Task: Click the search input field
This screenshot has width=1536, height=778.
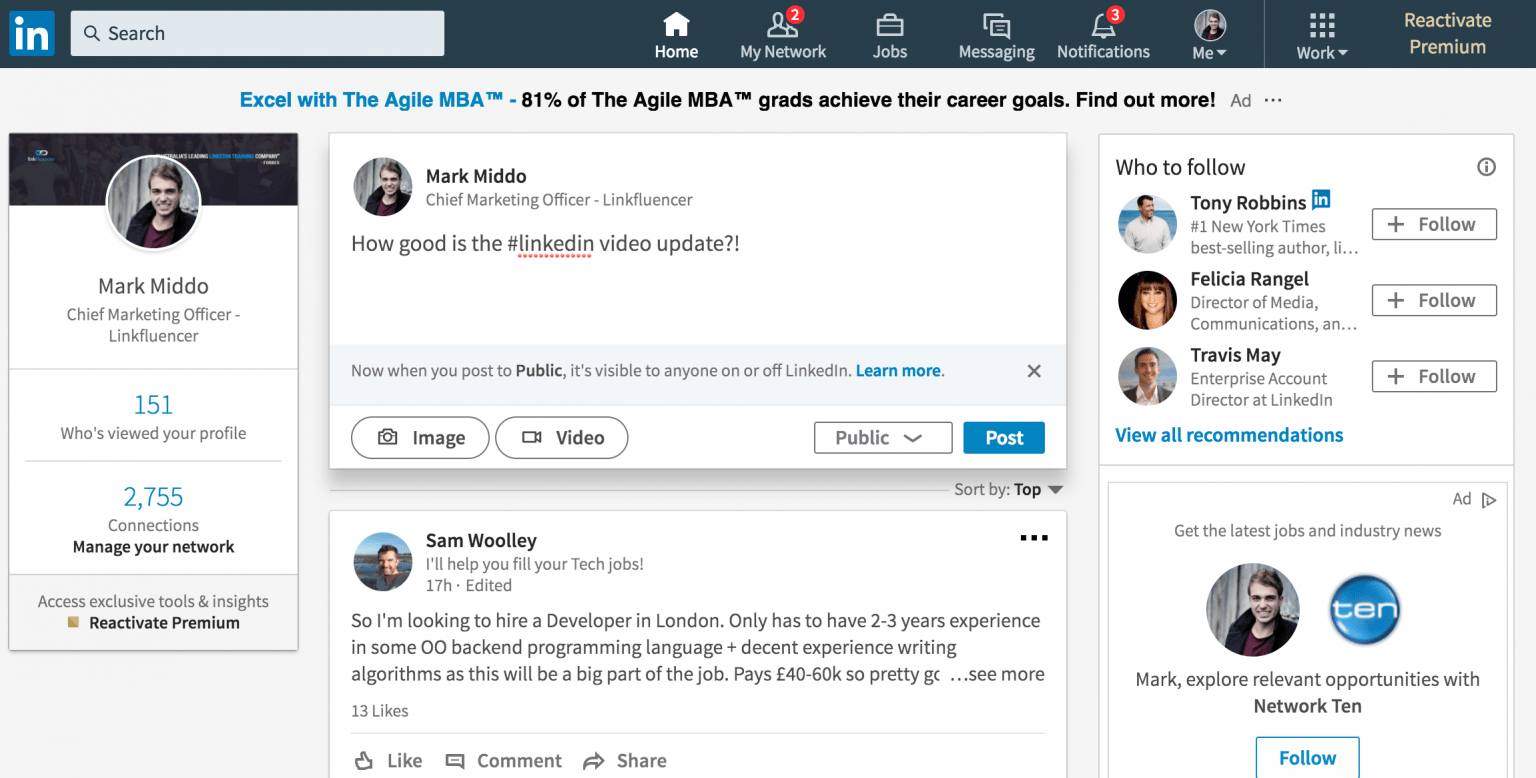Action: [257, 33]
